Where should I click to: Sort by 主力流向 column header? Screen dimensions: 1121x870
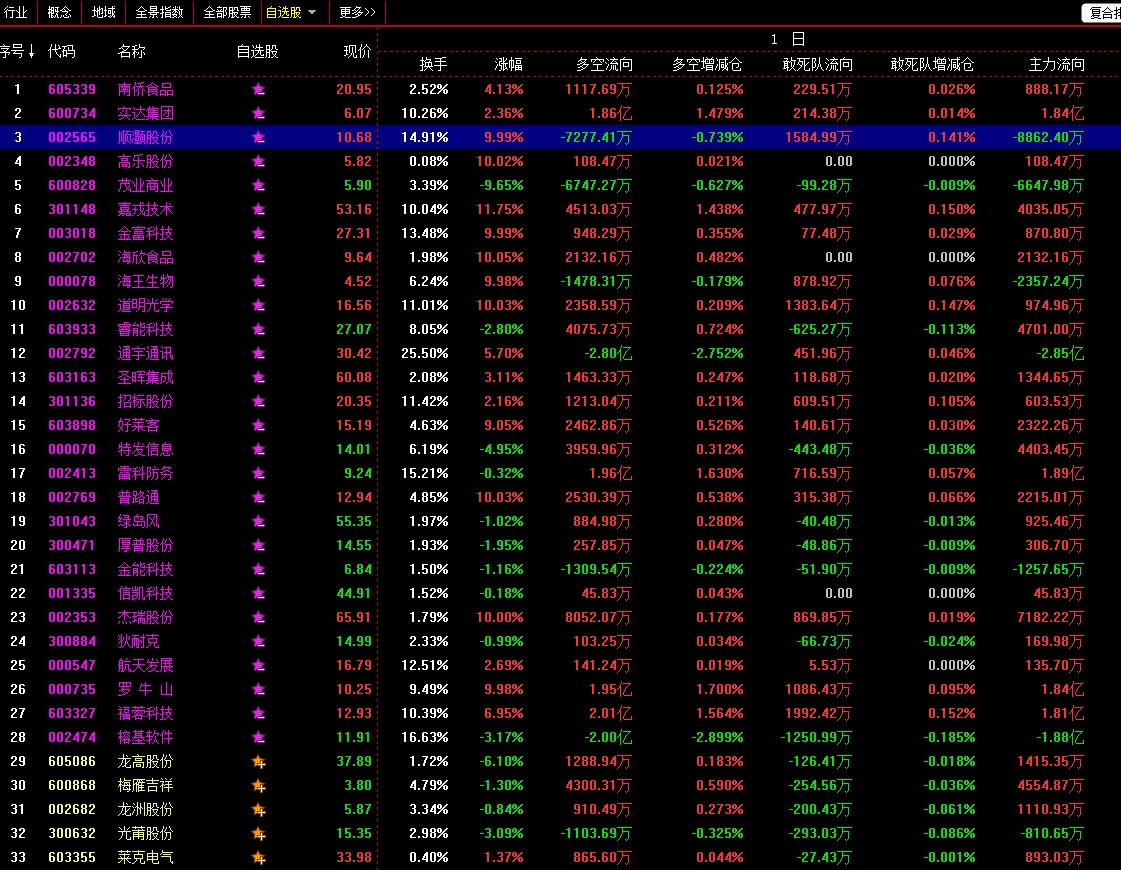[1057, 64]
